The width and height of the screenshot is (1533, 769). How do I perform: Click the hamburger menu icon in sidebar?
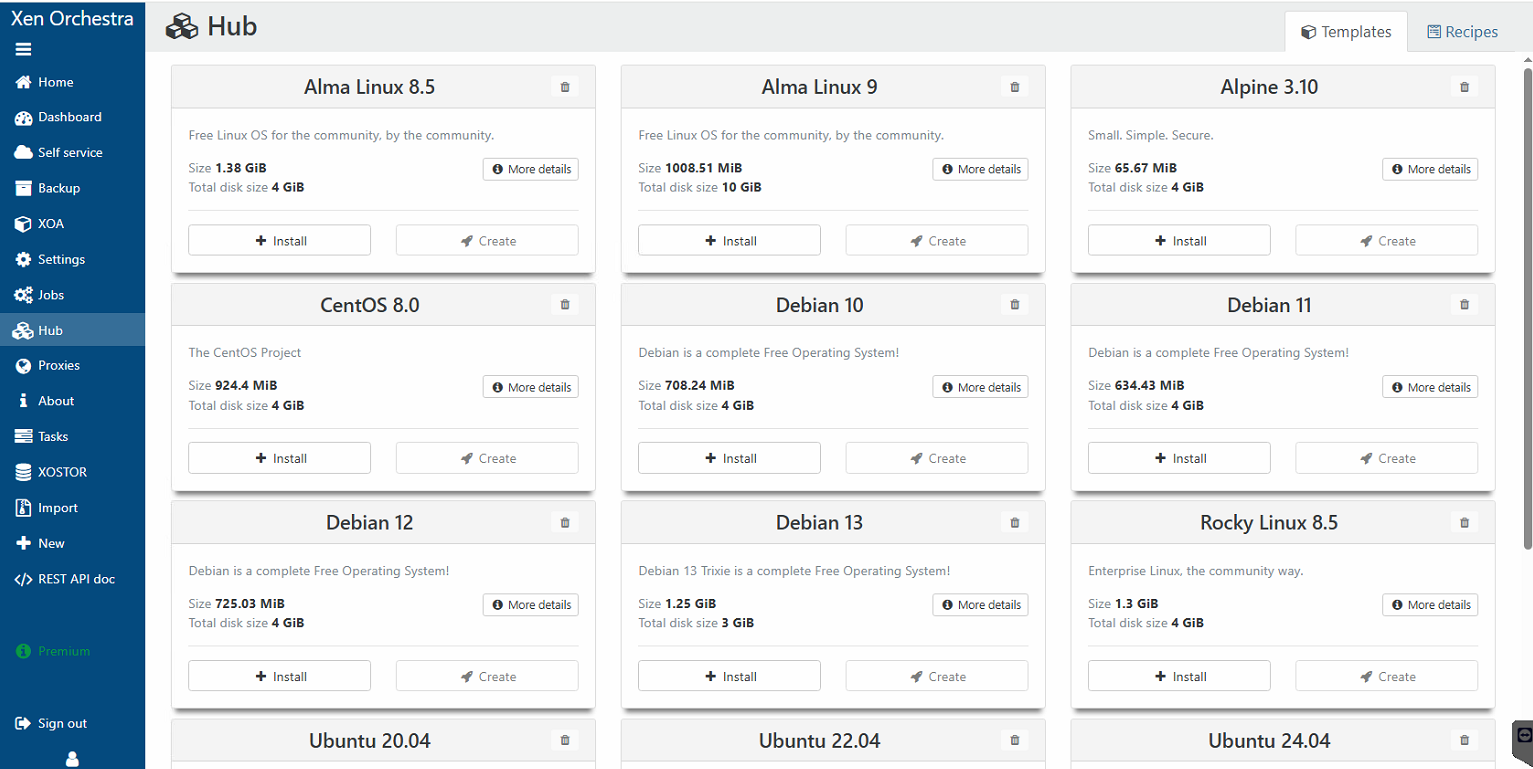coord(23,49)
